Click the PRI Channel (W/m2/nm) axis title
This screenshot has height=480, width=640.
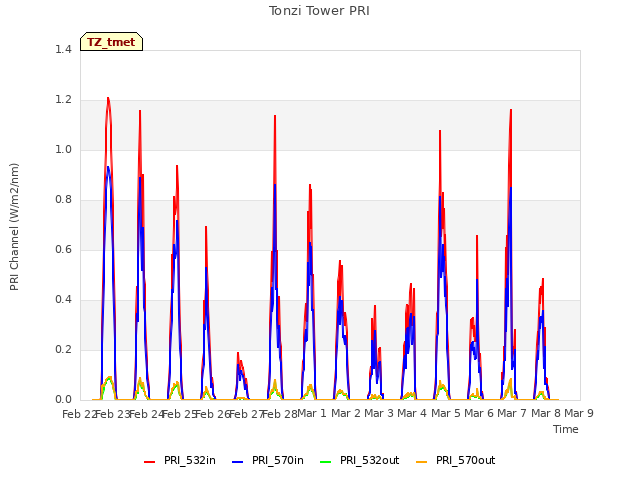[x=14, y=227]
